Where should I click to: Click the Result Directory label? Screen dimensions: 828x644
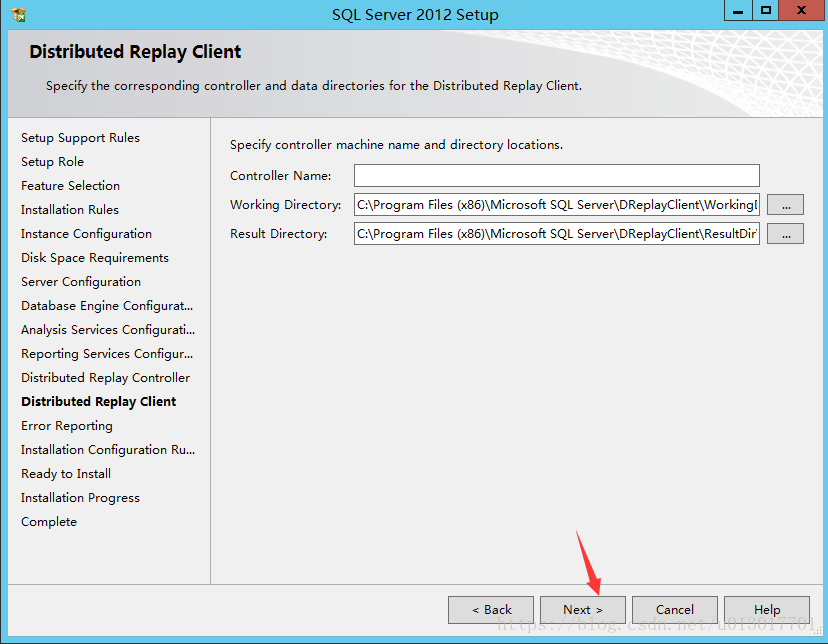pyautogui.click(x=278, y=234)
